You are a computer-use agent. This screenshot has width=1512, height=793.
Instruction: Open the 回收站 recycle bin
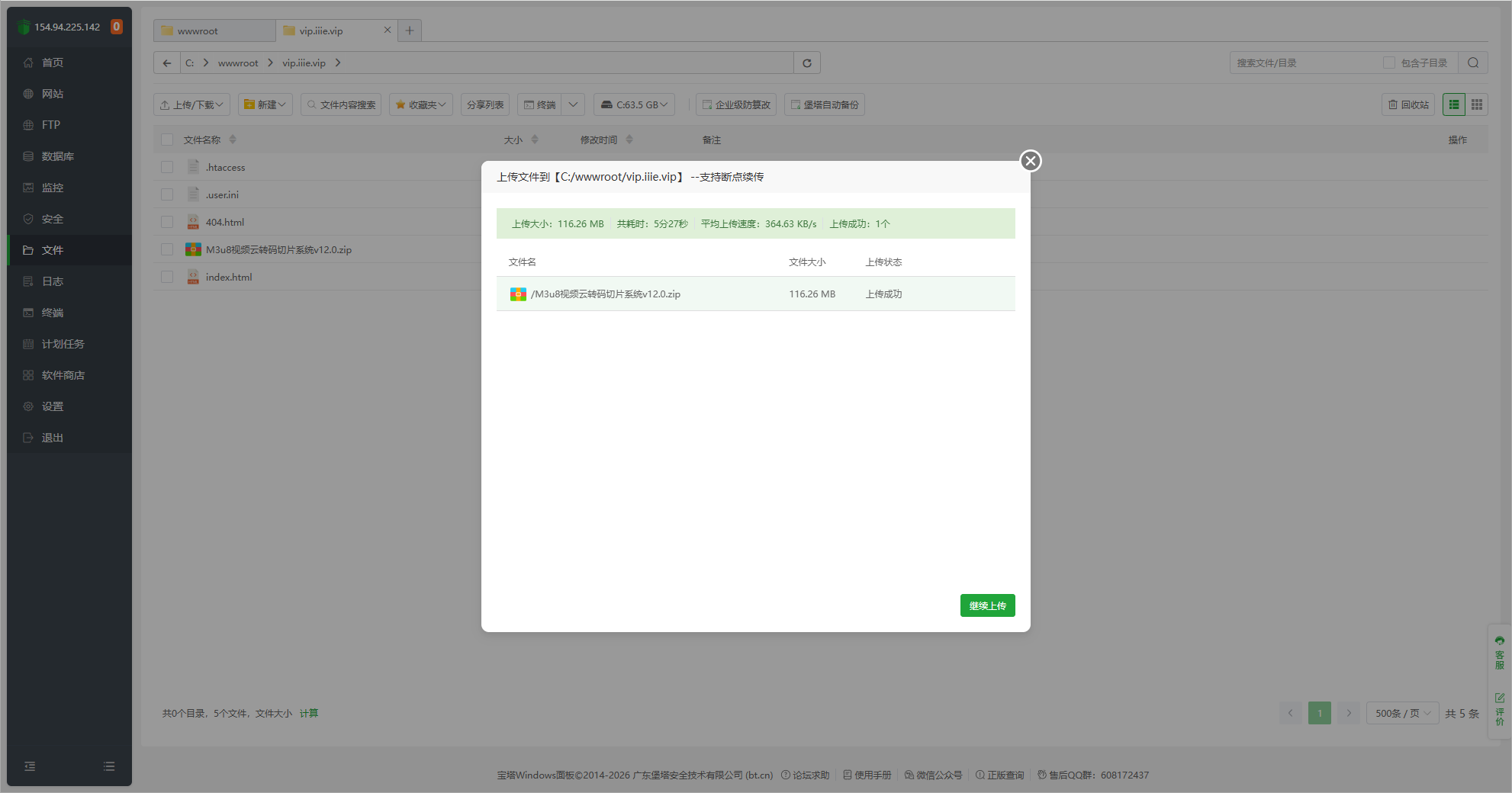[1408, 105]
